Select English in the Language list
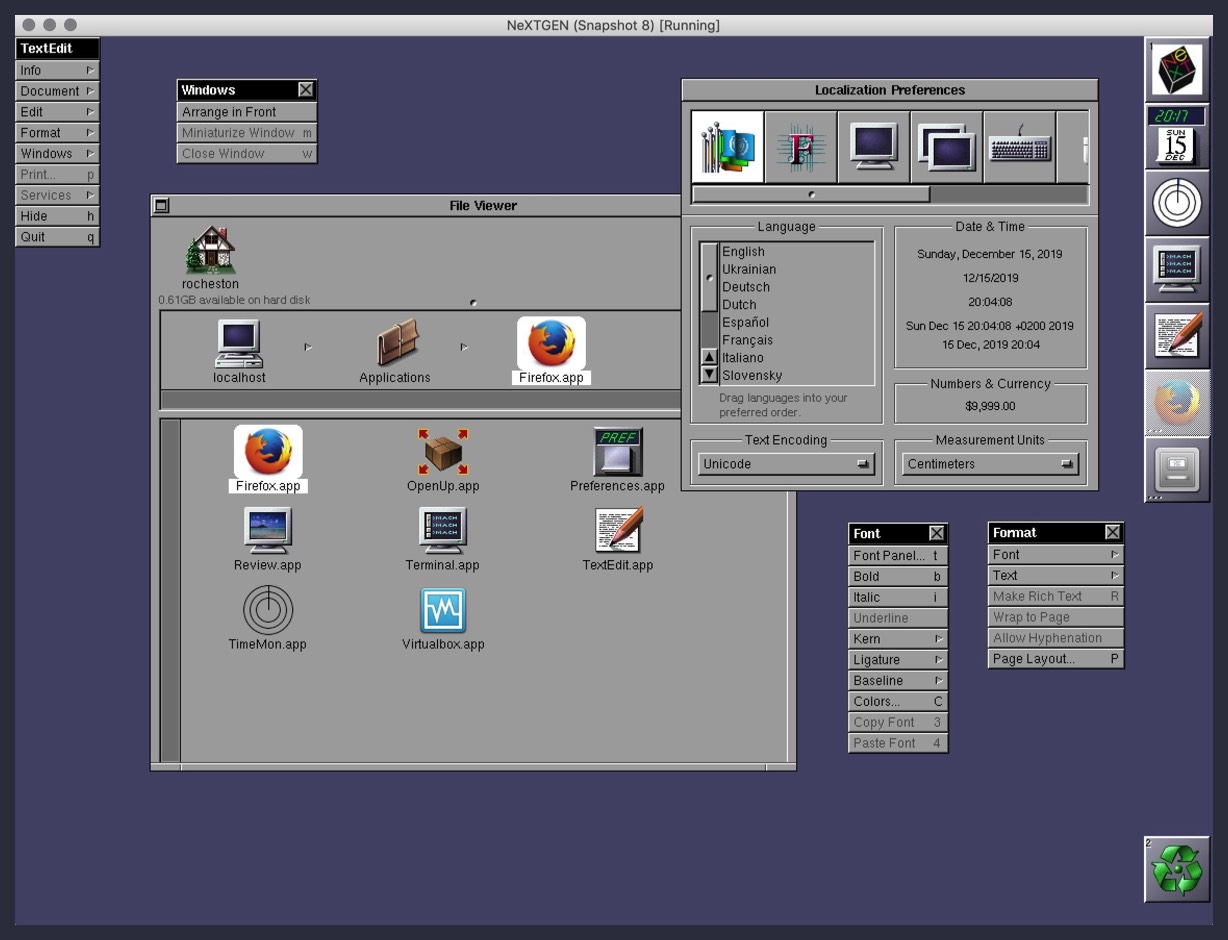Viewport: 1228px width, 940px height. [x=796, y=252]
